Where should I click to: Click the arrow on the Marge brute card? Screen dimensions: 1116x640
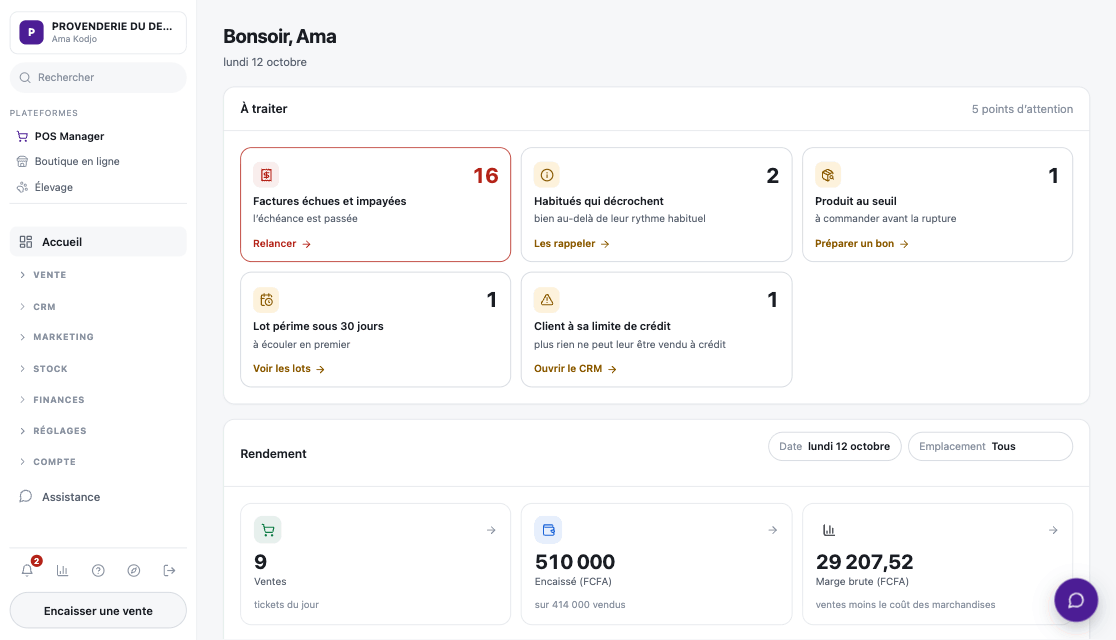1053,530
